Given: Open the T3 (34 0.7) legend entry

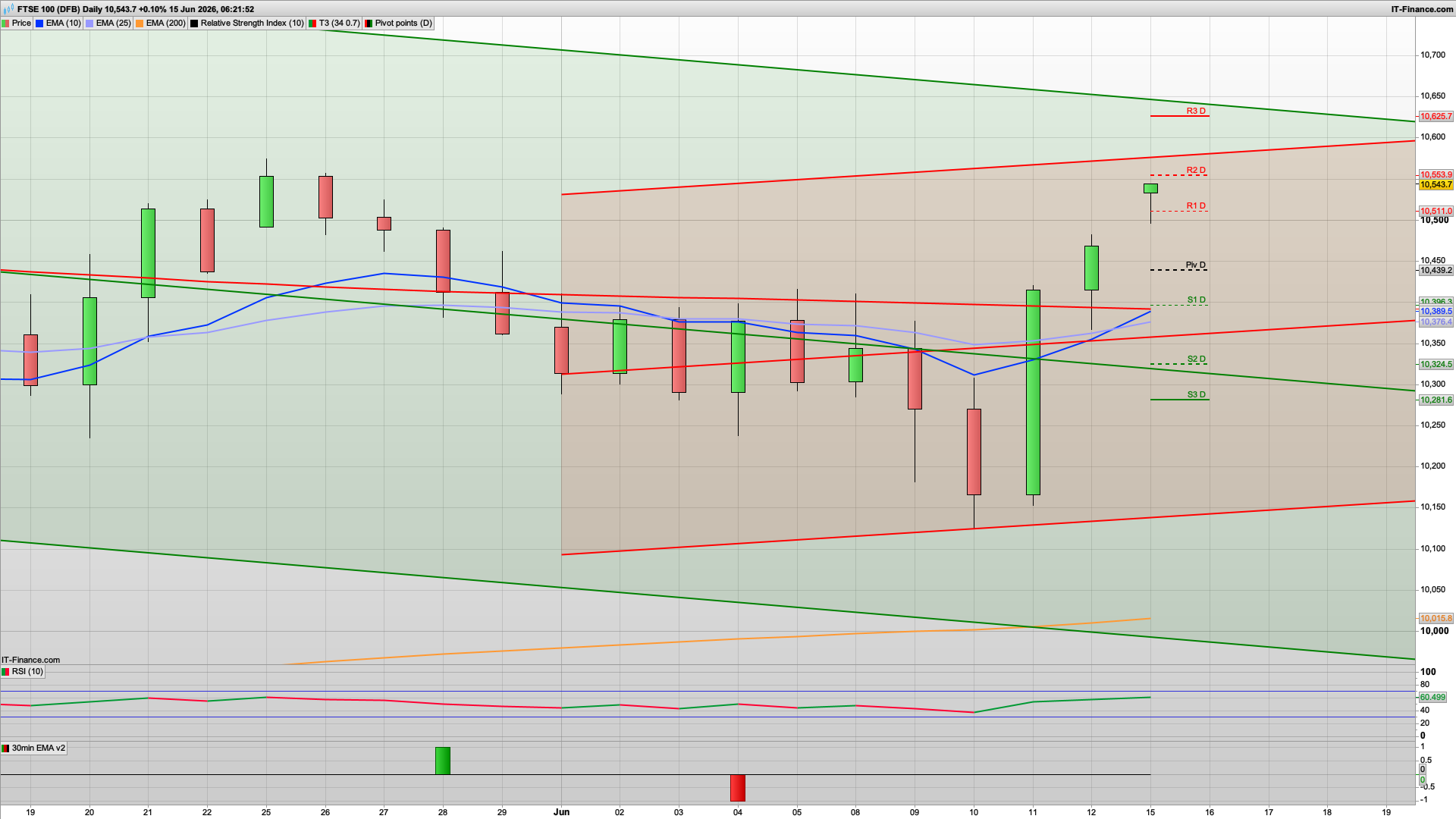Looking at the screenshot, I should coord(339,24).
